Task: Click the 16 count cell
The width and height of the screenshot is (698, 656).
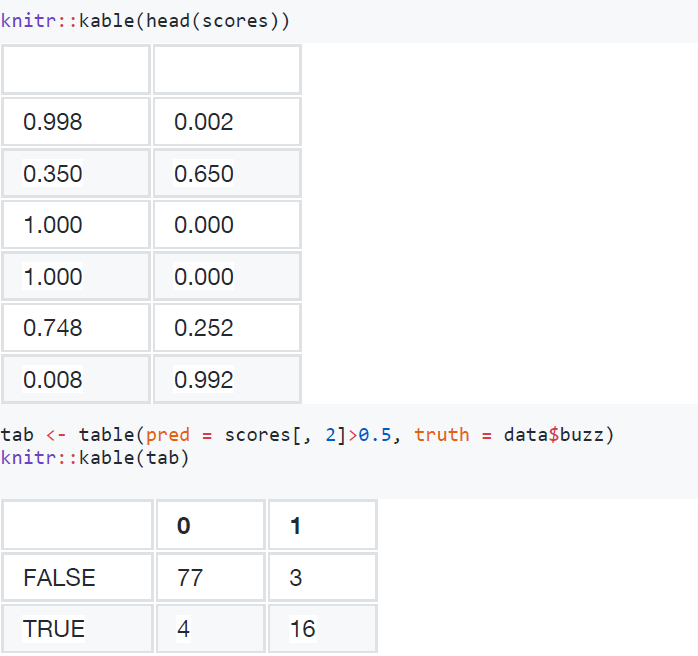Action: click(322, 628)
